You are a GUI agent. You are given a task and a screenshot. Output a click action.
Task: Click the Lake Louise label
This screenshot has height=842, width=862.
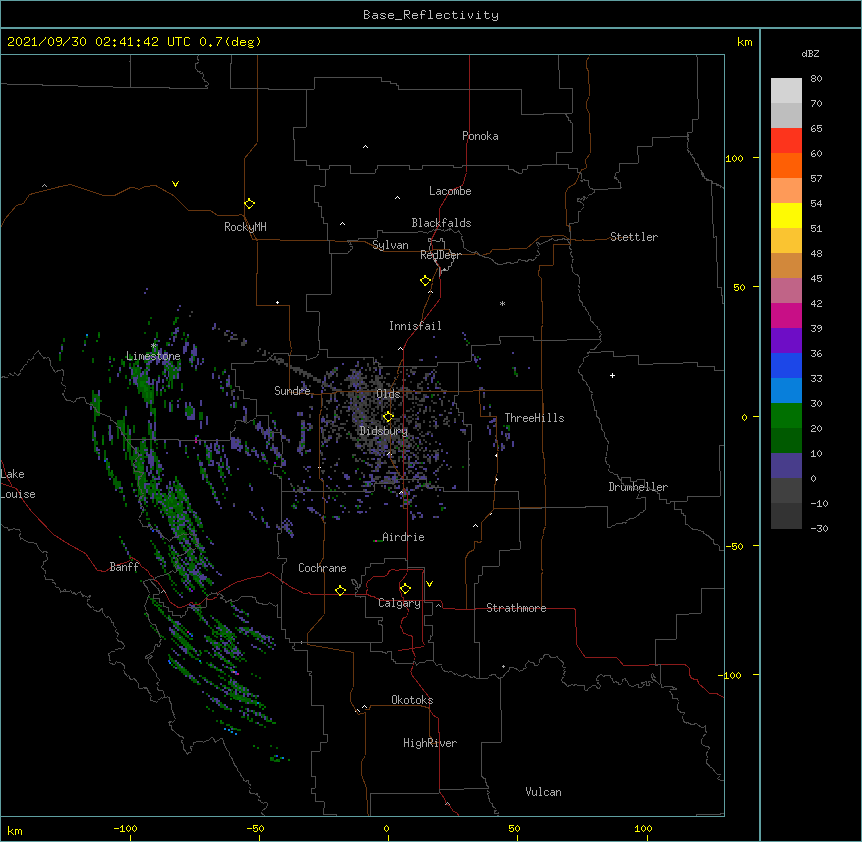18,484
